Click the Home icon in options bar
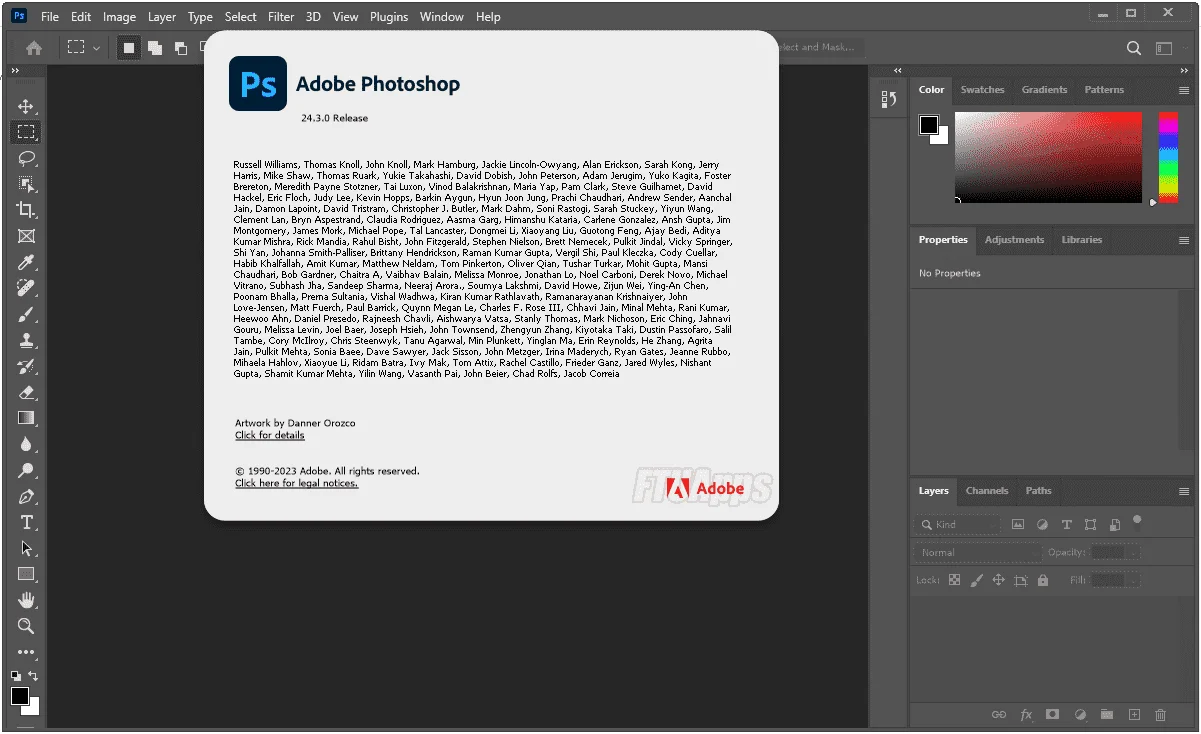1201x734 pixels. click(34, 47)
